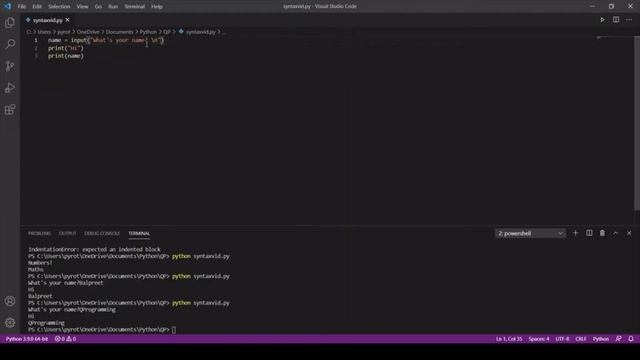Kill terminal with trash icon
This screenshot has width=640, height=360.
click(x=602, y=233)
